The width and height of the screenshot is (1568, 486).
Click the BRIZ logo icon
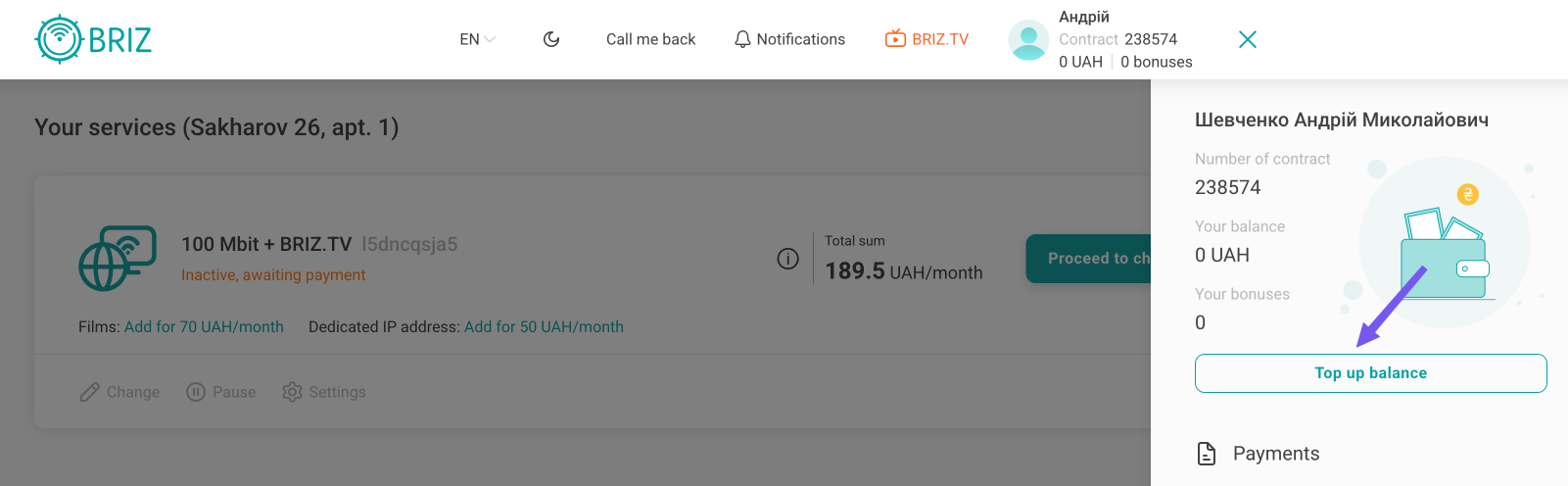pos(59,39)
